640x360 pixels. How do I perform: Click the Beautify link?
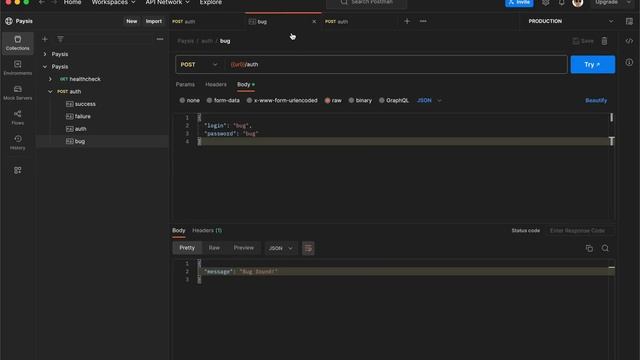click(x=596, y=100)
